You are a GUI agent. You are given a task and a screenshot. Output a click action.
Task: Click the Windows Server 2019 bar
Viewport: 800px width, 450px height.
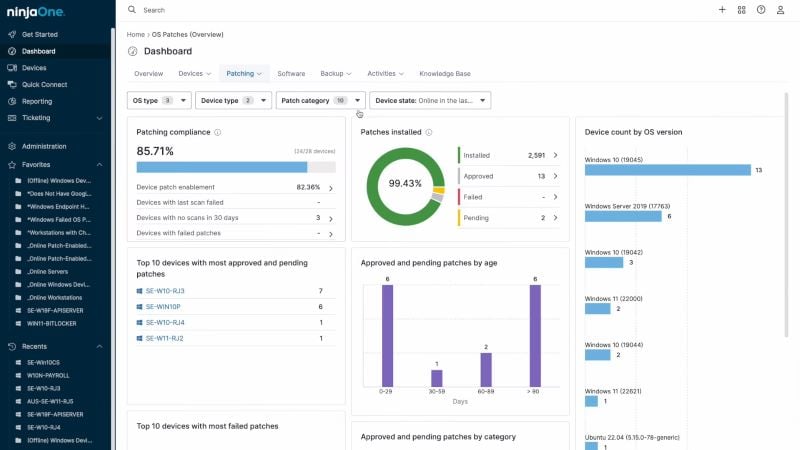pos(623,216)
